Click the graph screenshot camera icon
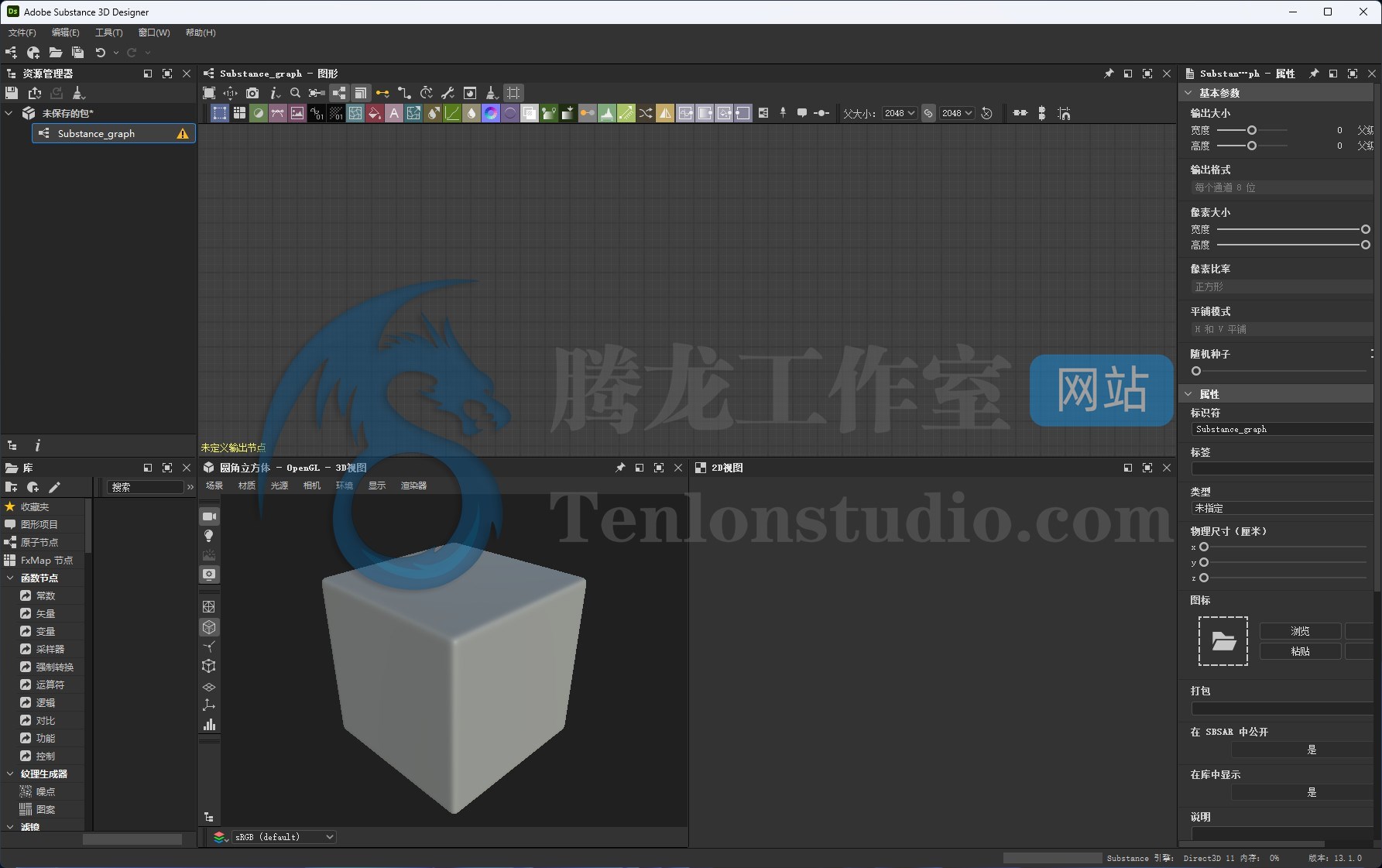 (x=252, y=93)
